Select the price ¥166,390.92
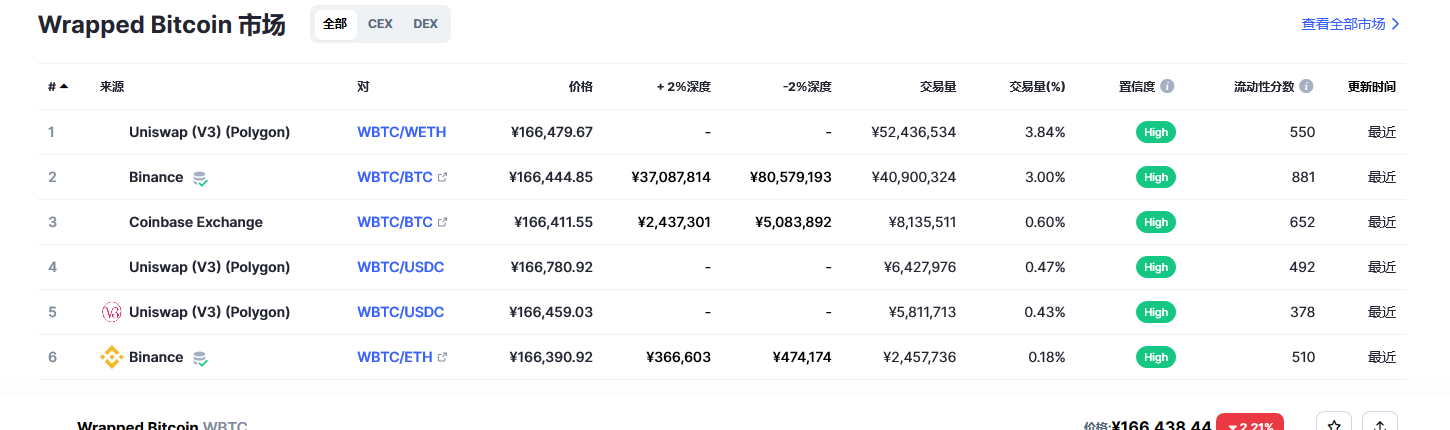Viewport: 1450px width, 430px height. pos(551,357)
